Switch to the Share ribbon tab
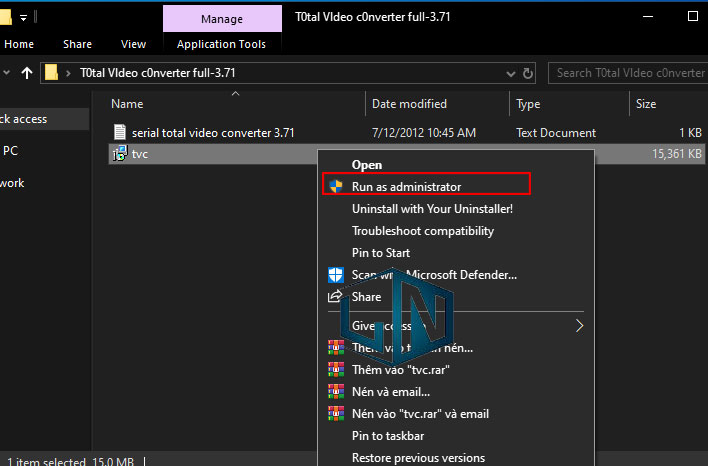 pos(77,44)
